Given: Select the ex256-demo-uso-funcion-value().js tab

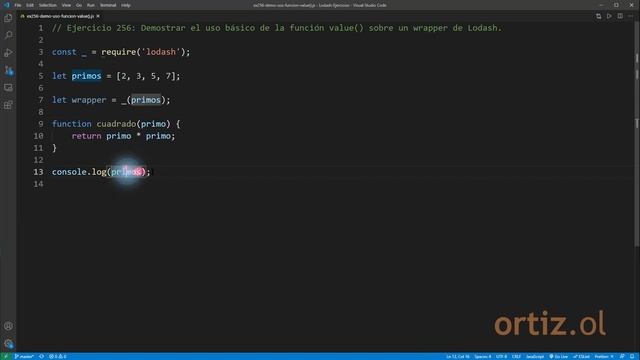Looking at the screenshot, I should point(60,16).
